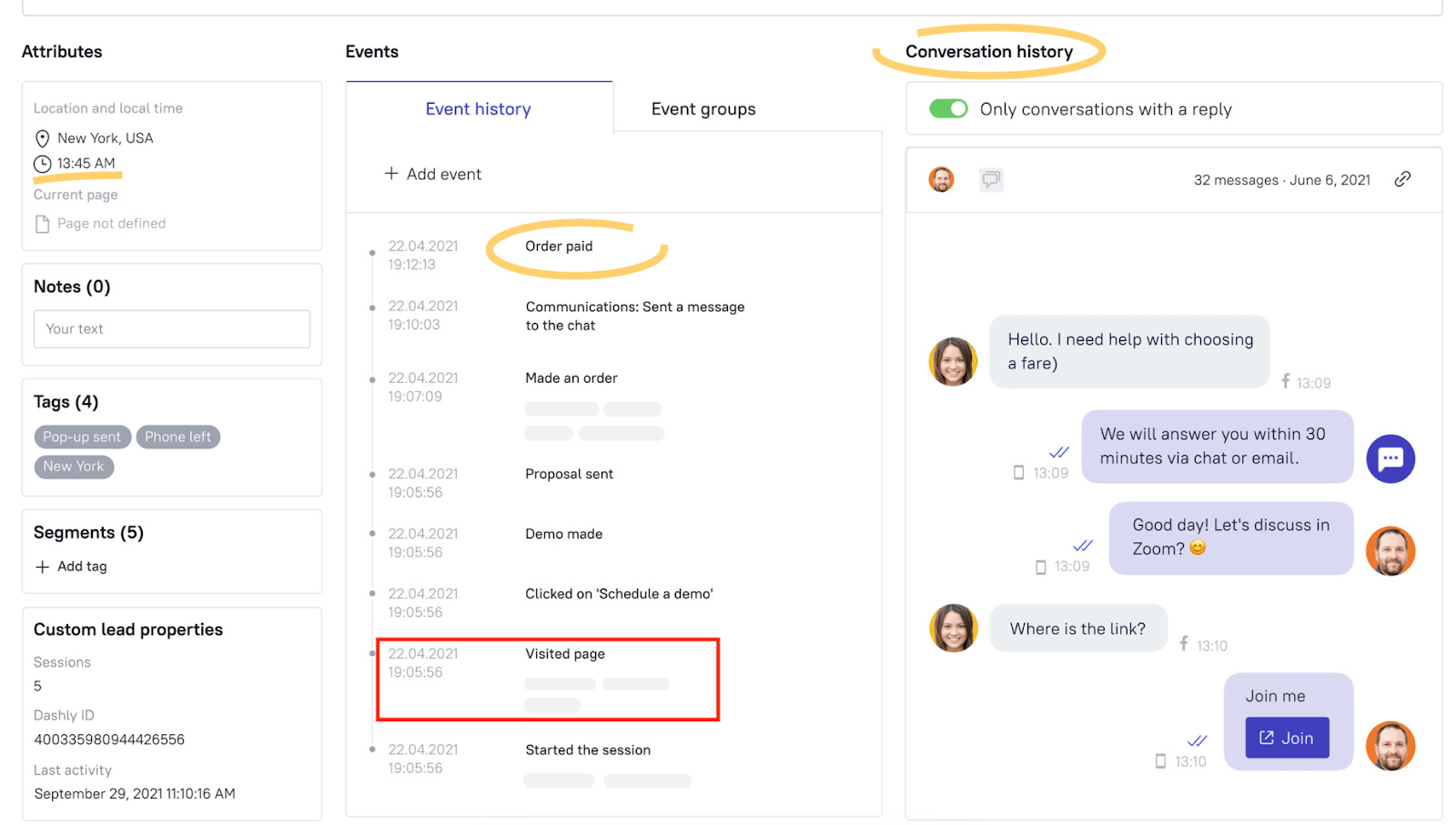Image resolution: width=1456 pixels, height=825 pixels.
Task: Click the double checkmark read receipt icon
Action: [x=1058, y=451]
